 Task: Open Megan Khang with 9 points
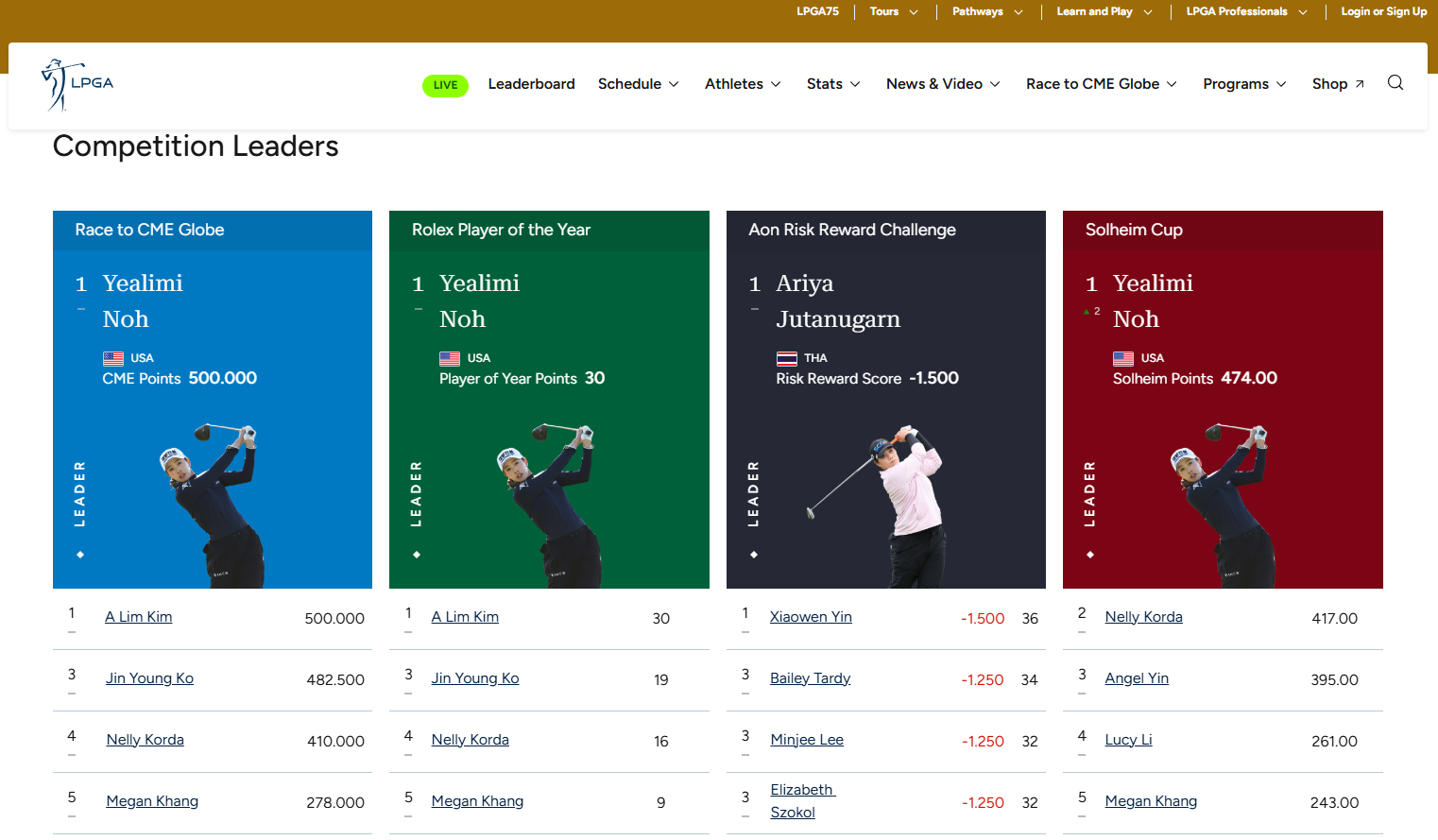(x=477, y=801)
